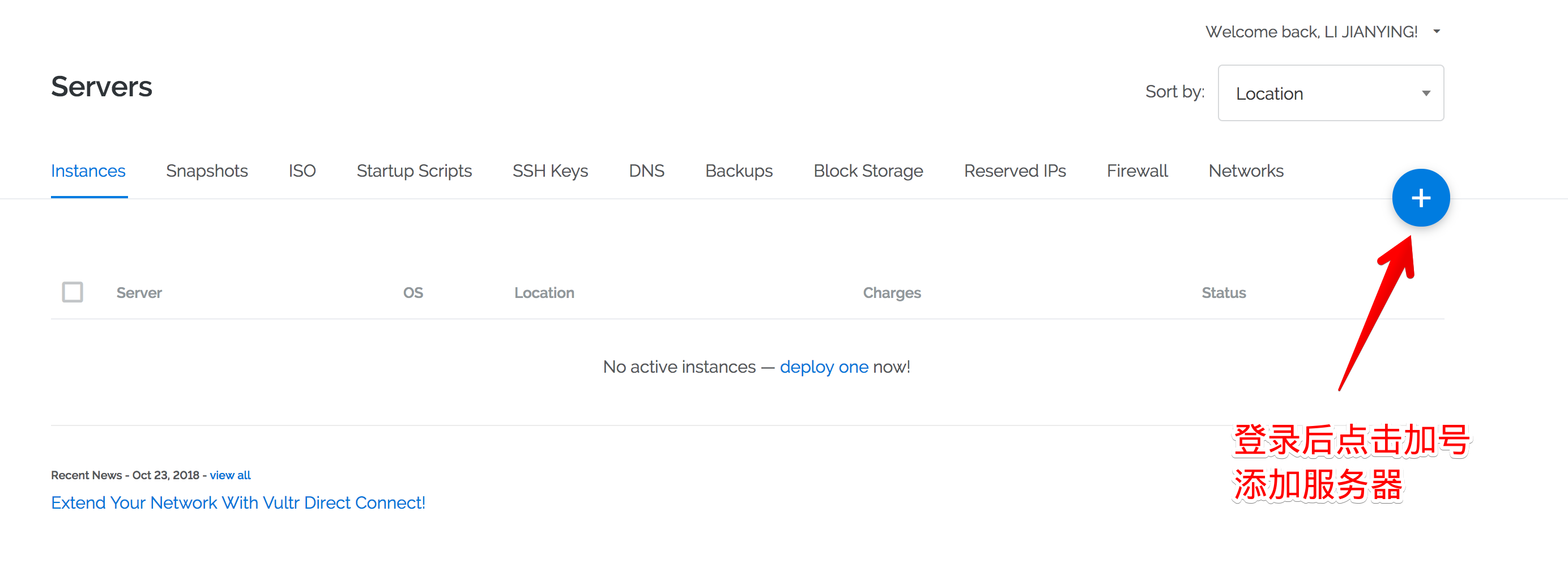This screenshot has height=588, width=1568.
Task: Open the Firewall tab
Action: coord(1136,171)
